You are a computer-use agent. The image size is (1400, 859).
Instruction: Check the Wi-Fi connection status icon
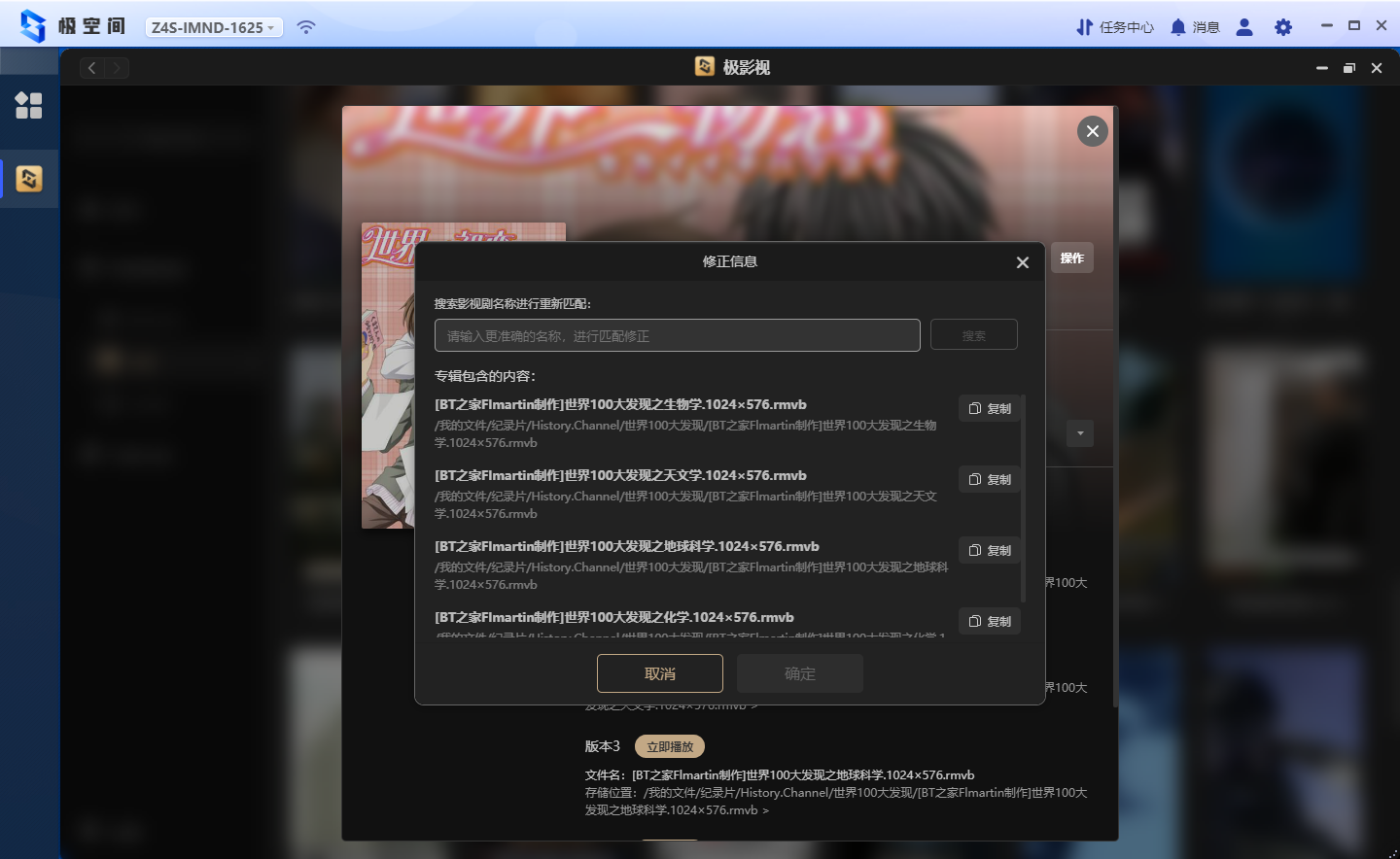[306, 27]
